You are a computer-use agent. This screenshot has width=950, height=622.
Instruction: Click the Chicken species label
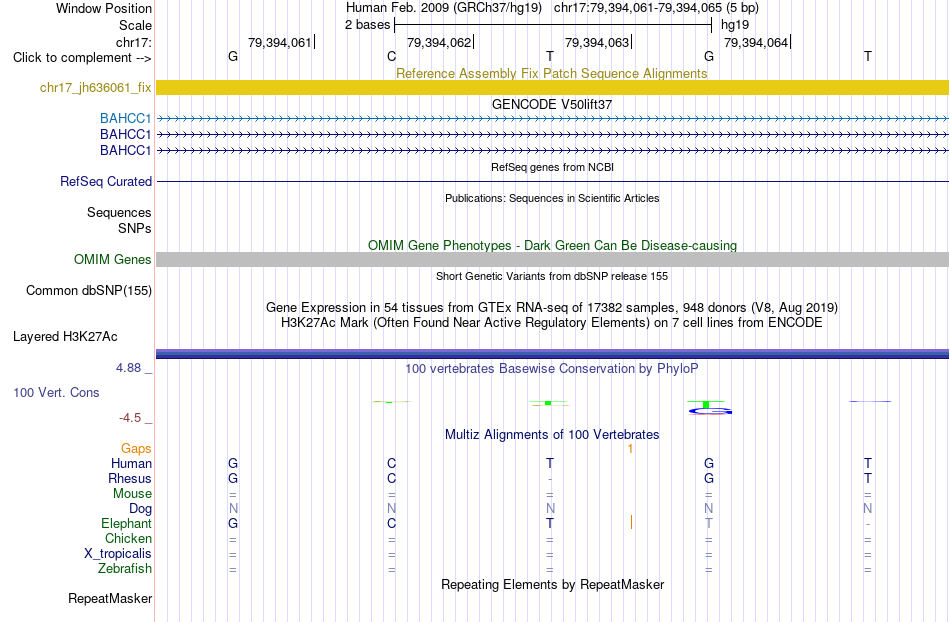tap(128, 538)
